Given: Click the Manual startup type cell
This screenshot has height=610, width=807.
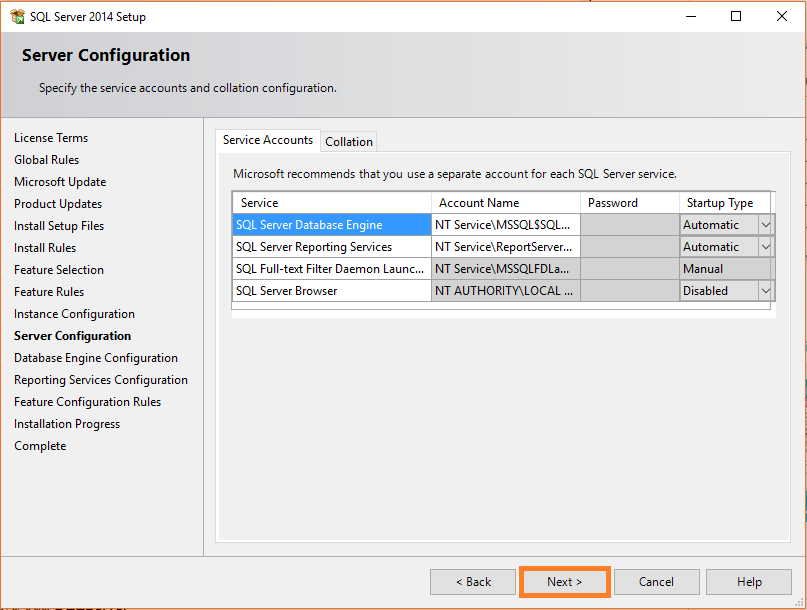Looking at the screenshot, I should 726,269.
